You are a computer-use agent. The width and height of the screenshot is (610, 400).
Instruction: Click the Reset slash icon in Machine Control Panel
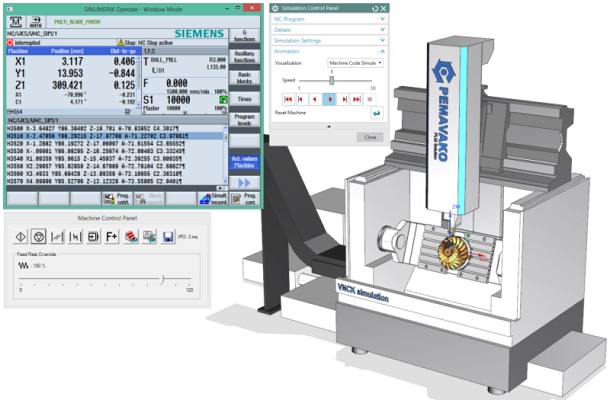(57, 237)
